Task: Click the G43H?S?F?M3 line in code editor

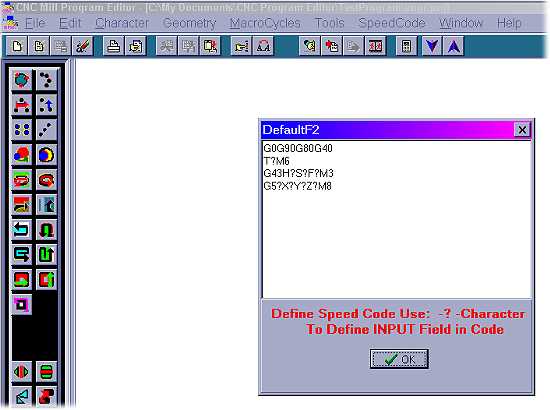Action: pos(299,173)
